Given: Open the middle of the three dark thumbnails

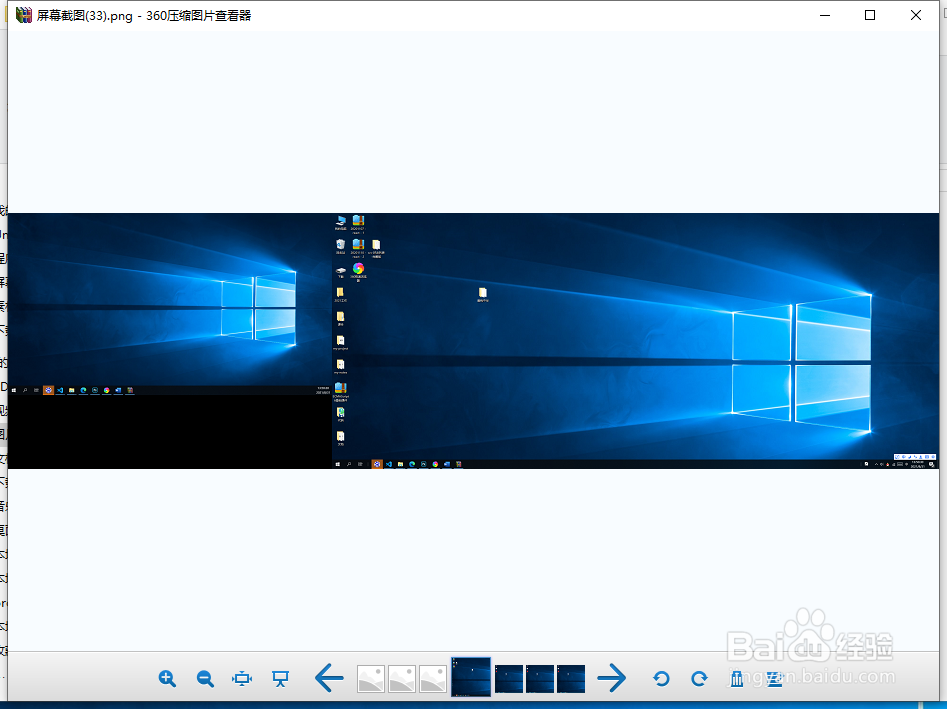Looking at the screenshot, I should click(540, 678).
